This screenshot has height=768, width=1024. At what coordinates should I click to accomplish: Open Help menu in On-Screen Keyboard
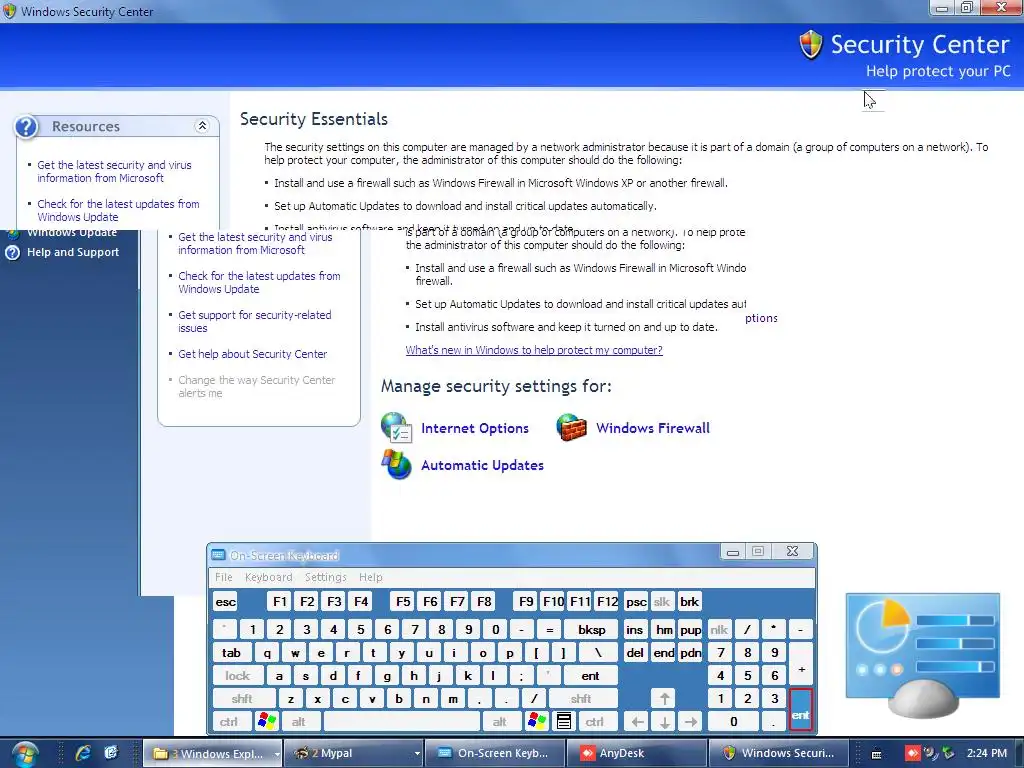370,577
